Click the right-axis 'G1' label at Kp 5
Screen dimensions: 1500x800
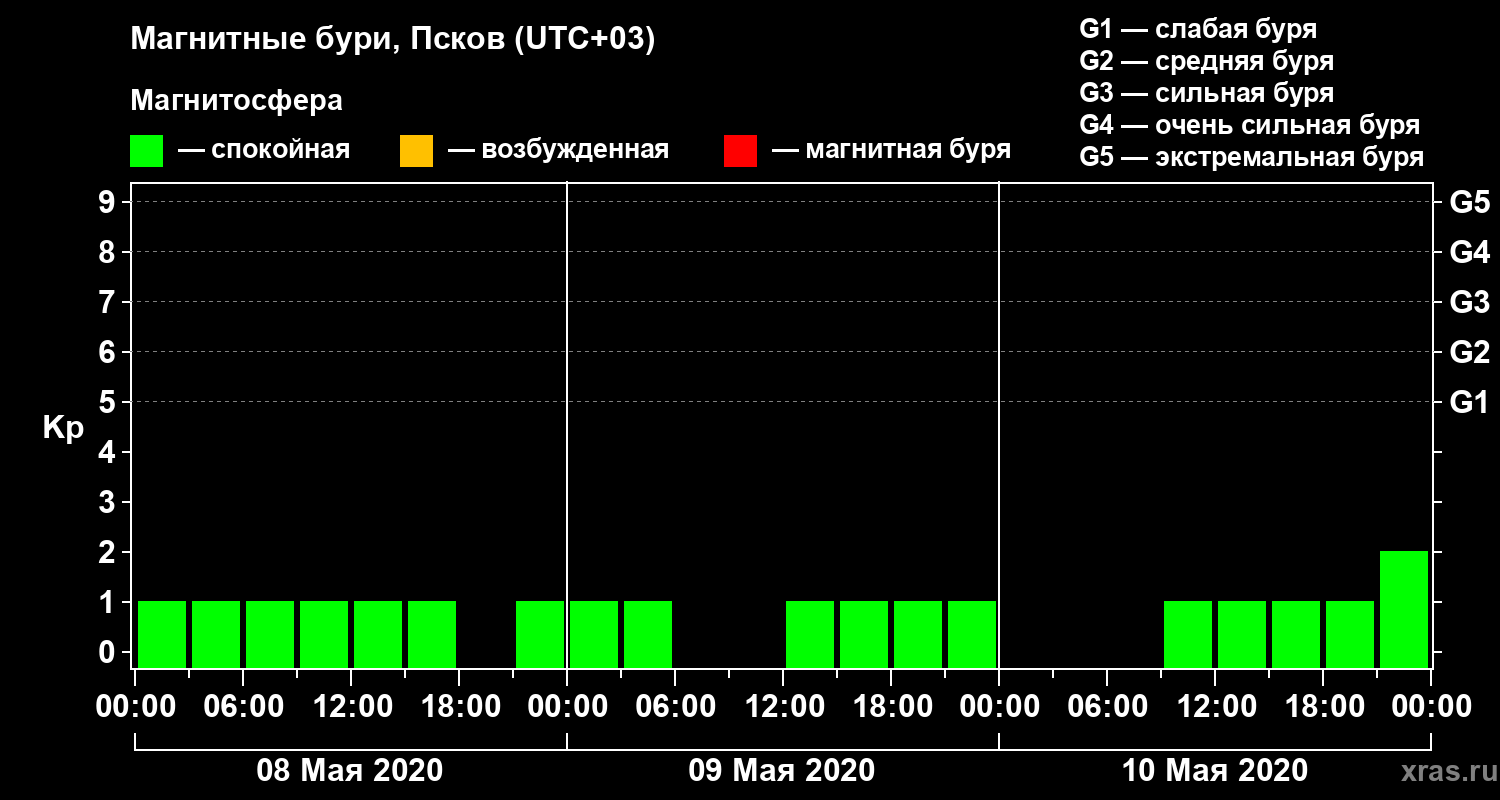point(1470,402)
